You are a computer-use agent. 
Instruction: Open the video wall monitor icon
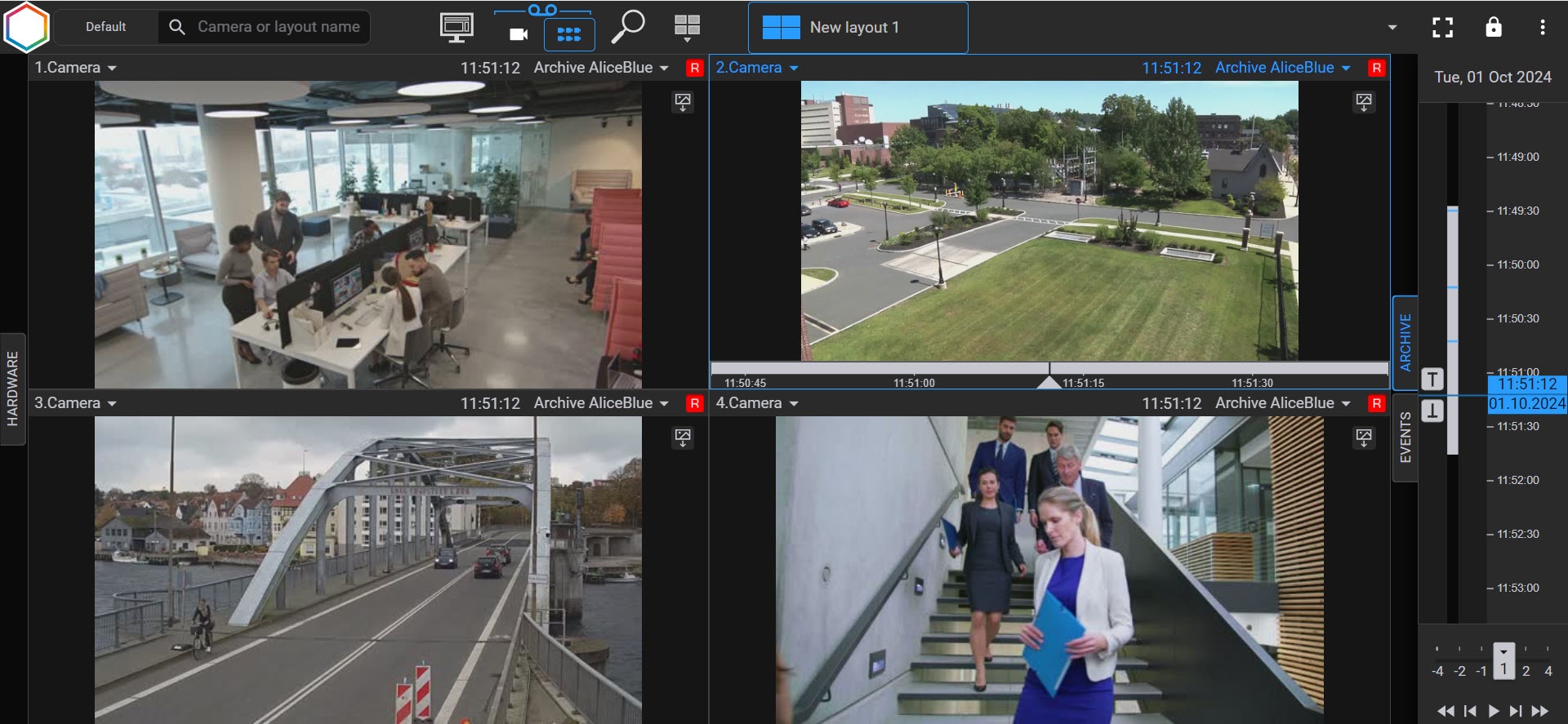(x=456, y=27)
